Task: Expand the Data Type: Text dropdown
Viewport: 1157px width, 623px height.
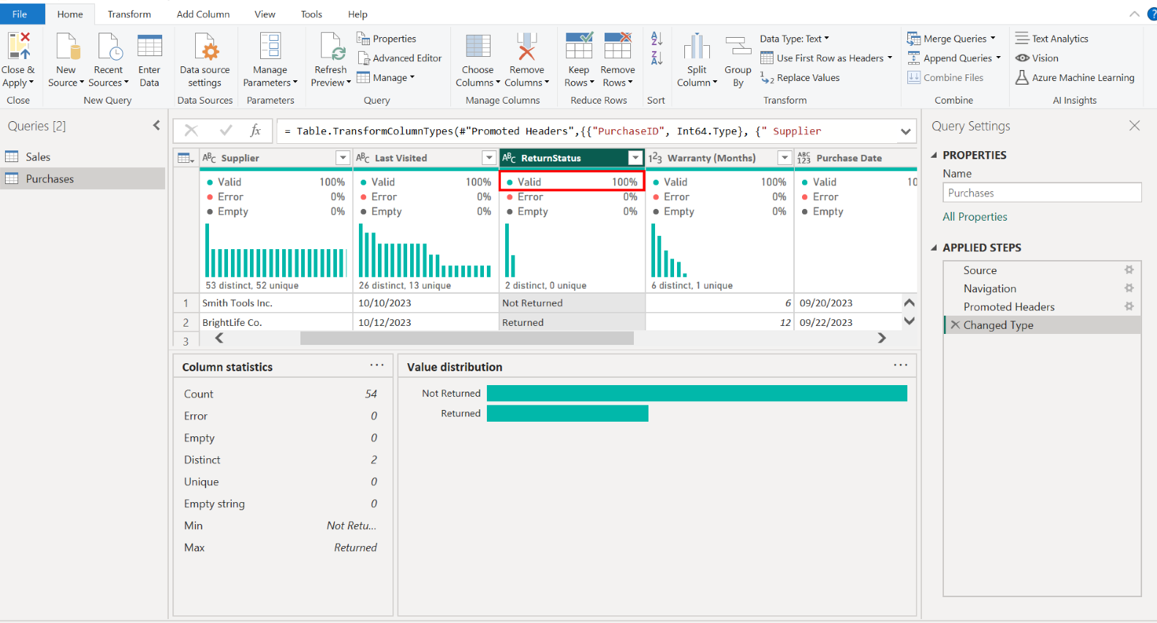Action: click(794, 39)
